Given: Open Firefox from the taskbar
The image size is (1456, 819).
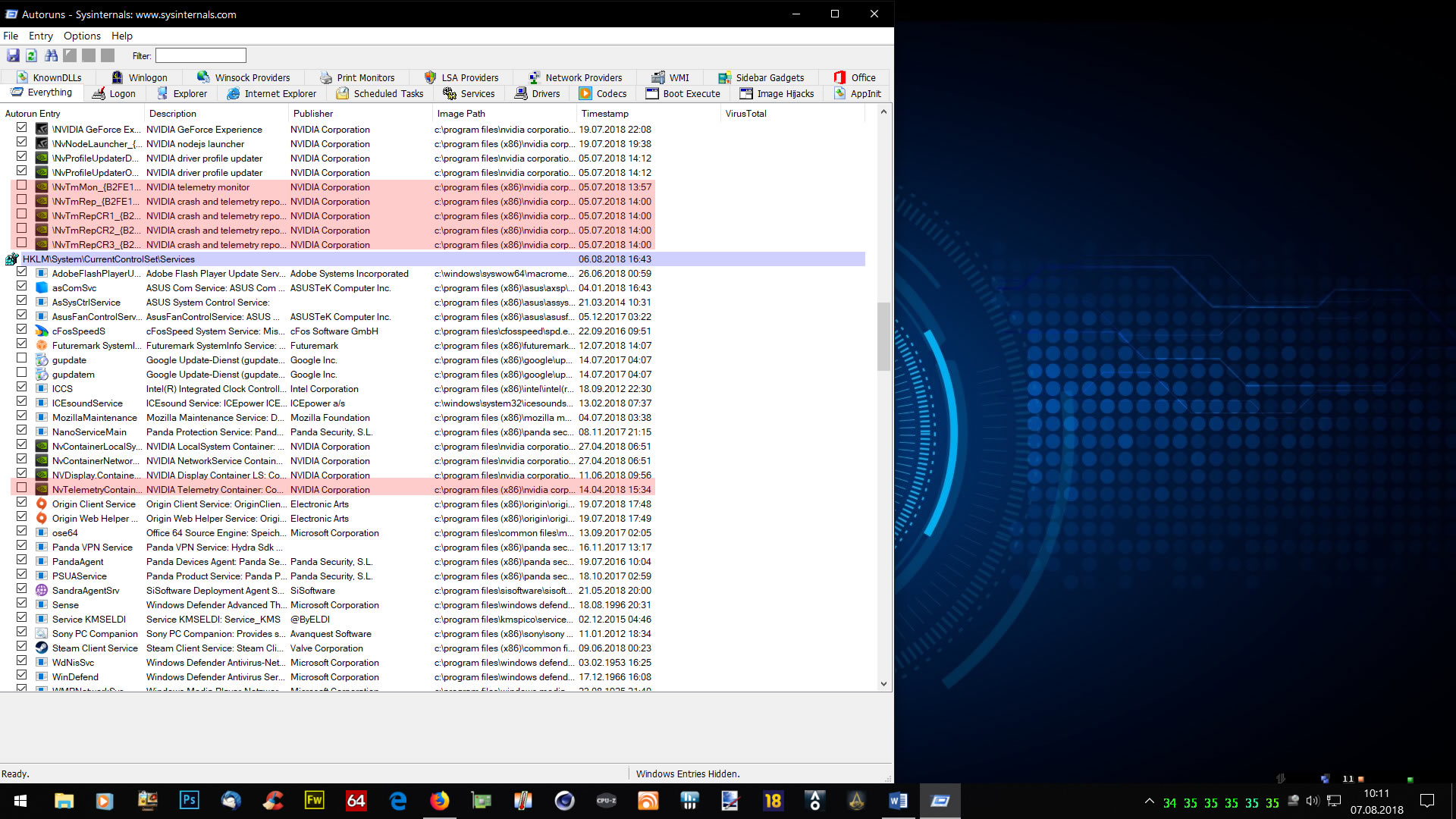Looking at the screenshot, I should 439,801.
